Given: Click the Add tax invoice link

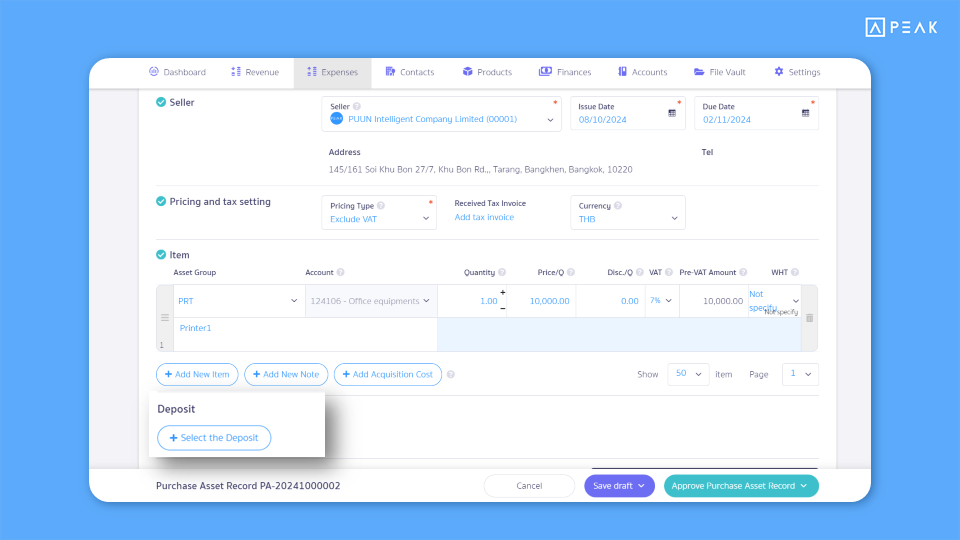Looking at the screenshot, I should tap(484, 217).
